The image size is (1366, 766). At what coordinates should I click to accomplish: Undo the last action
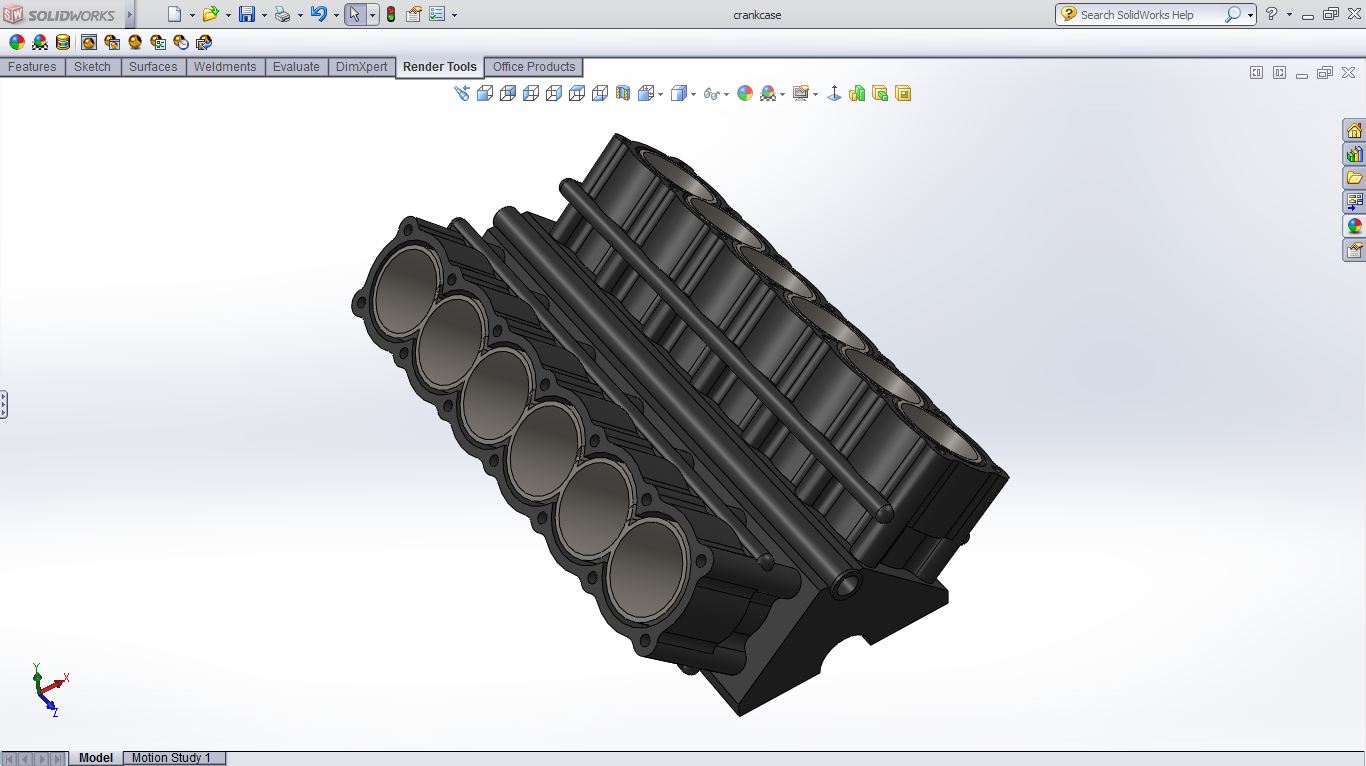[x=318, y=14]
